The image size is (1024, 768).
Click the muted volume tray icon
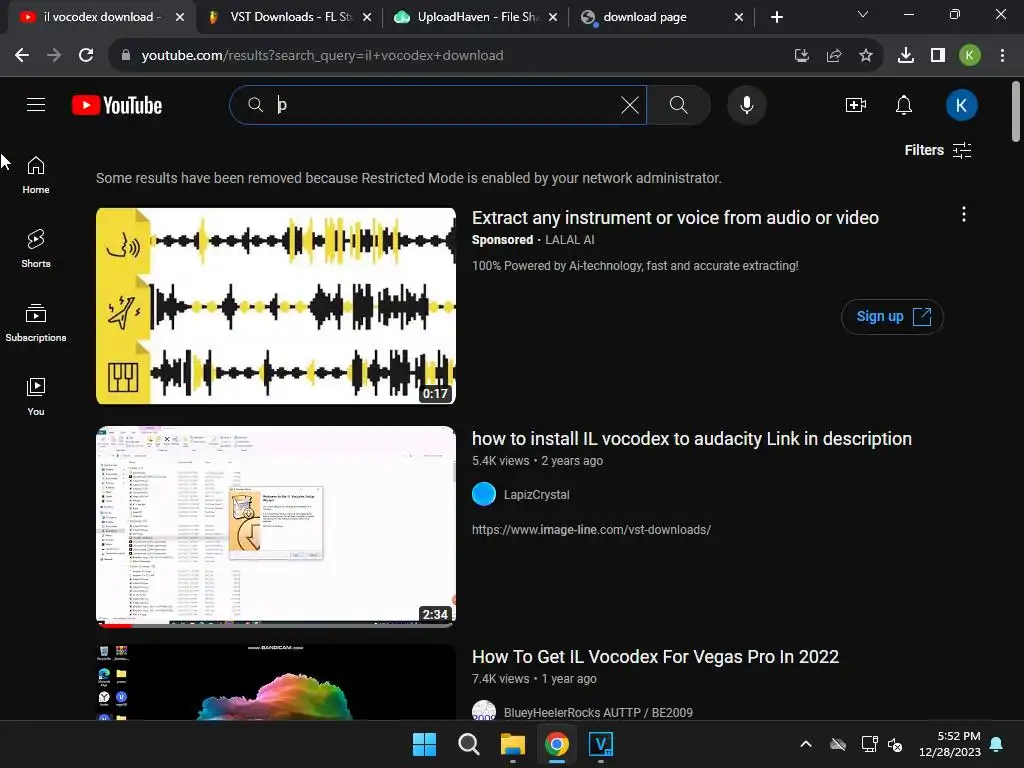click(895, 744)
